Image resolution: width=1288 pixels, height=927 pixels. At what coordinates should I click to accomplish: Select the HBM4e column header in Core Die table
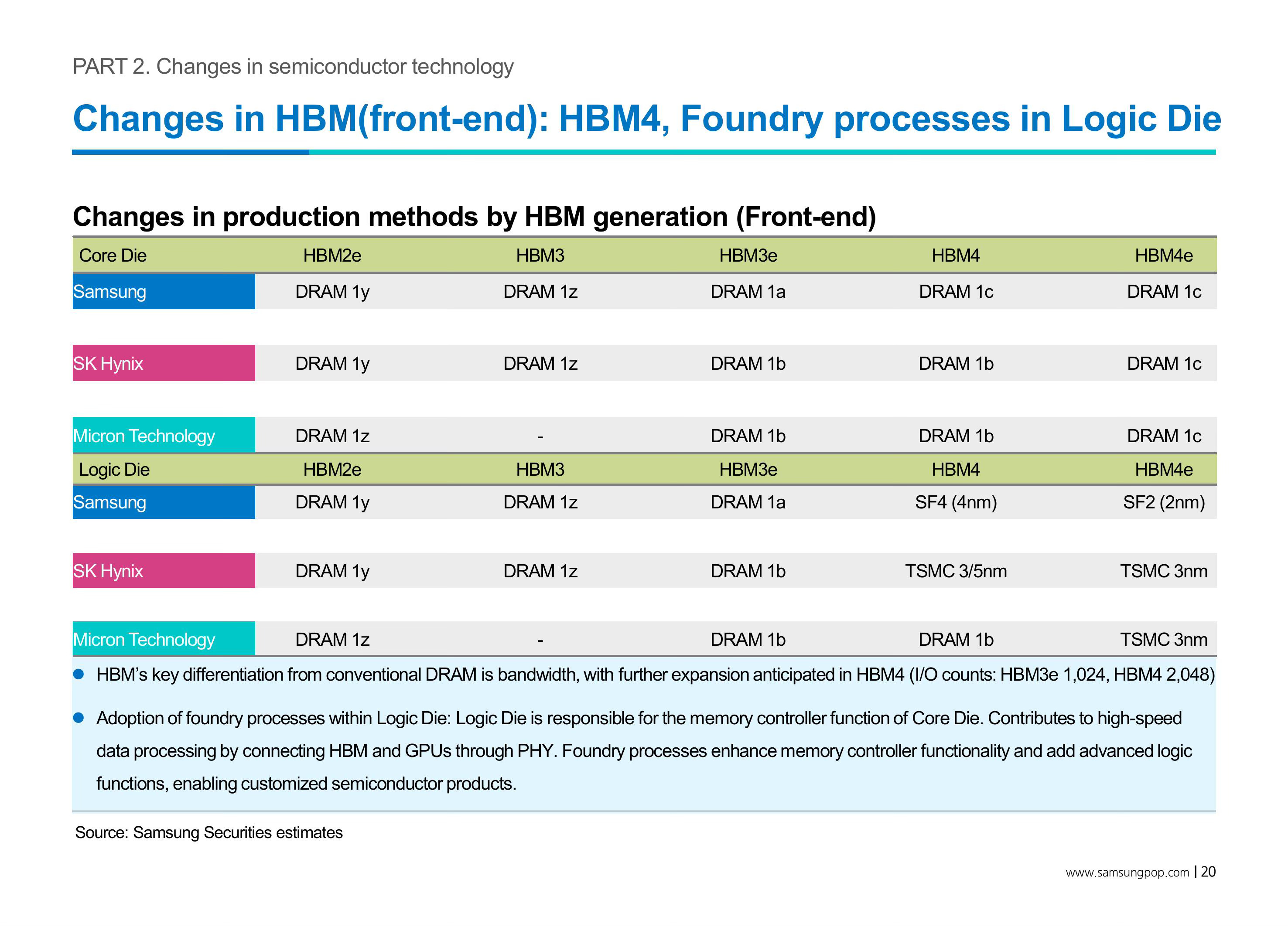click(x=1164, y=256)
